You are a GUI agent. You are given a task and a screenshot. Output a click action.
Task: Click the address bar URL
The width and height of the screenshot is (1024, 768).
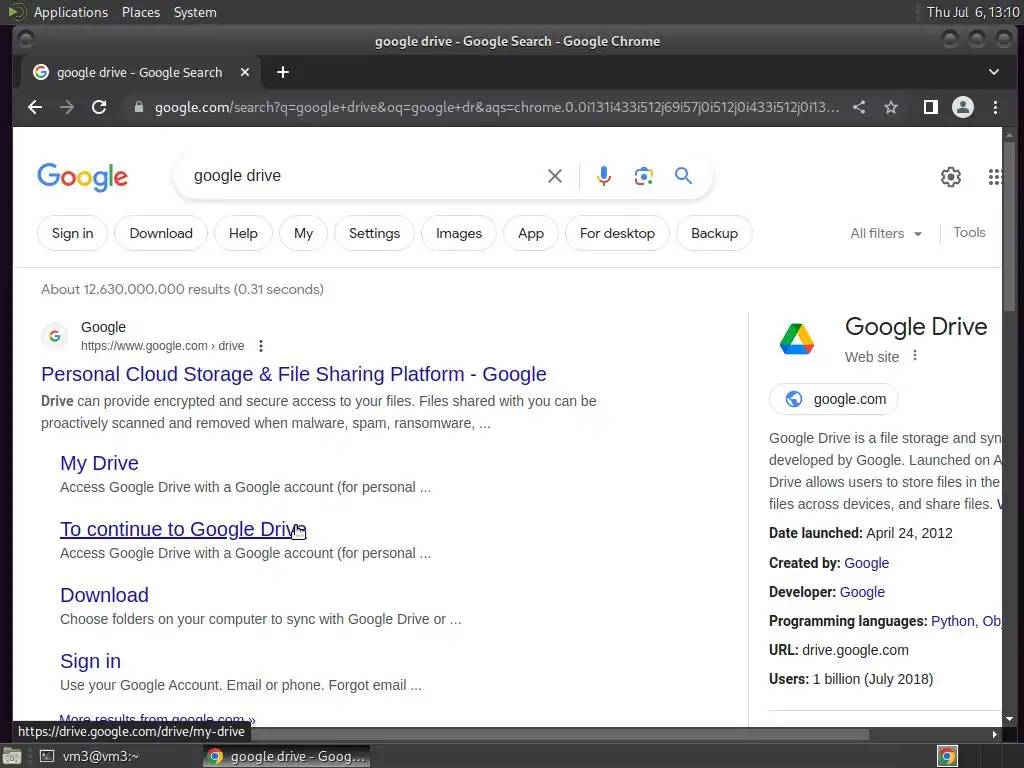point(497,107)
